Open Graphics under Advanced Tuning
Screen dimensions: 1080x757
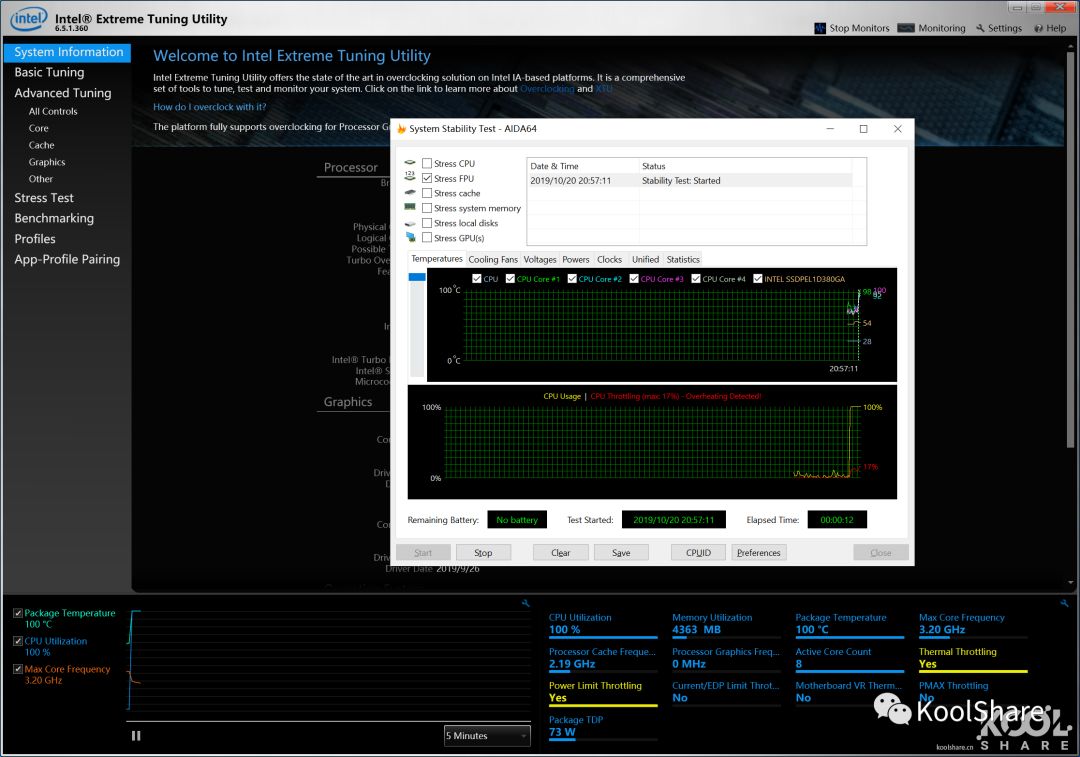[47, 162]
